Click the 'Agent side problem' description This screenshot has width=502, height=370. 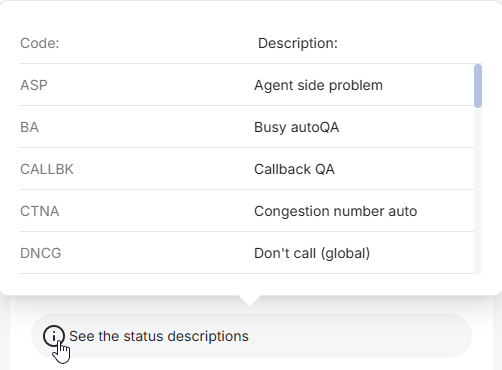pos(318,85)
